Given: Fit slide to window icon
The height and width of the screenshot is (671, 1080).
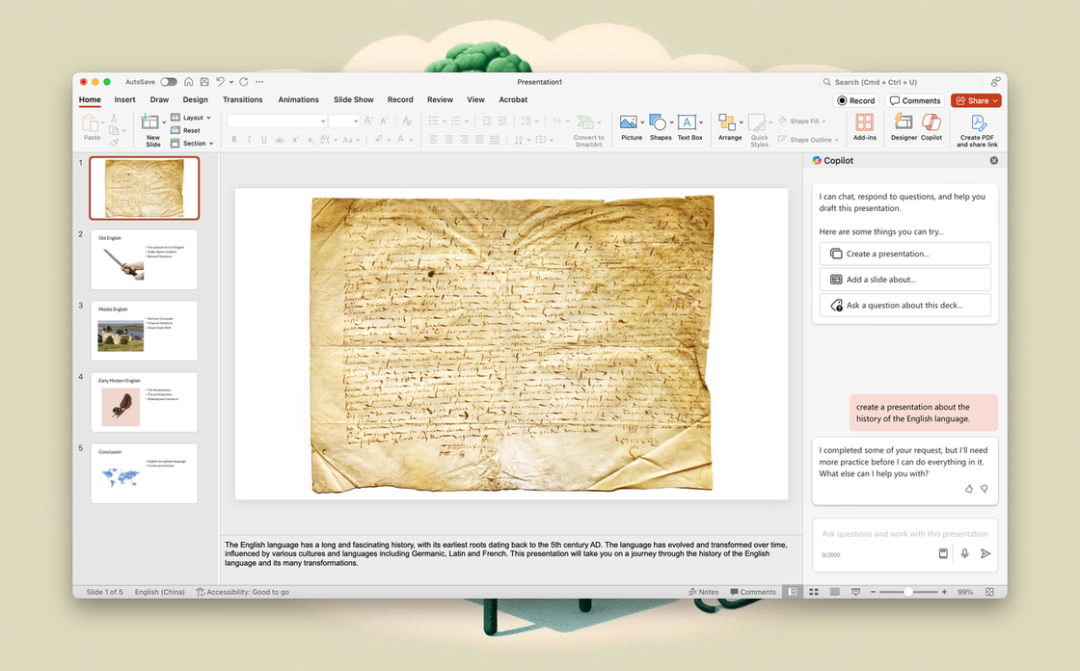Looking at the screenshot, I should coord(990,592).
